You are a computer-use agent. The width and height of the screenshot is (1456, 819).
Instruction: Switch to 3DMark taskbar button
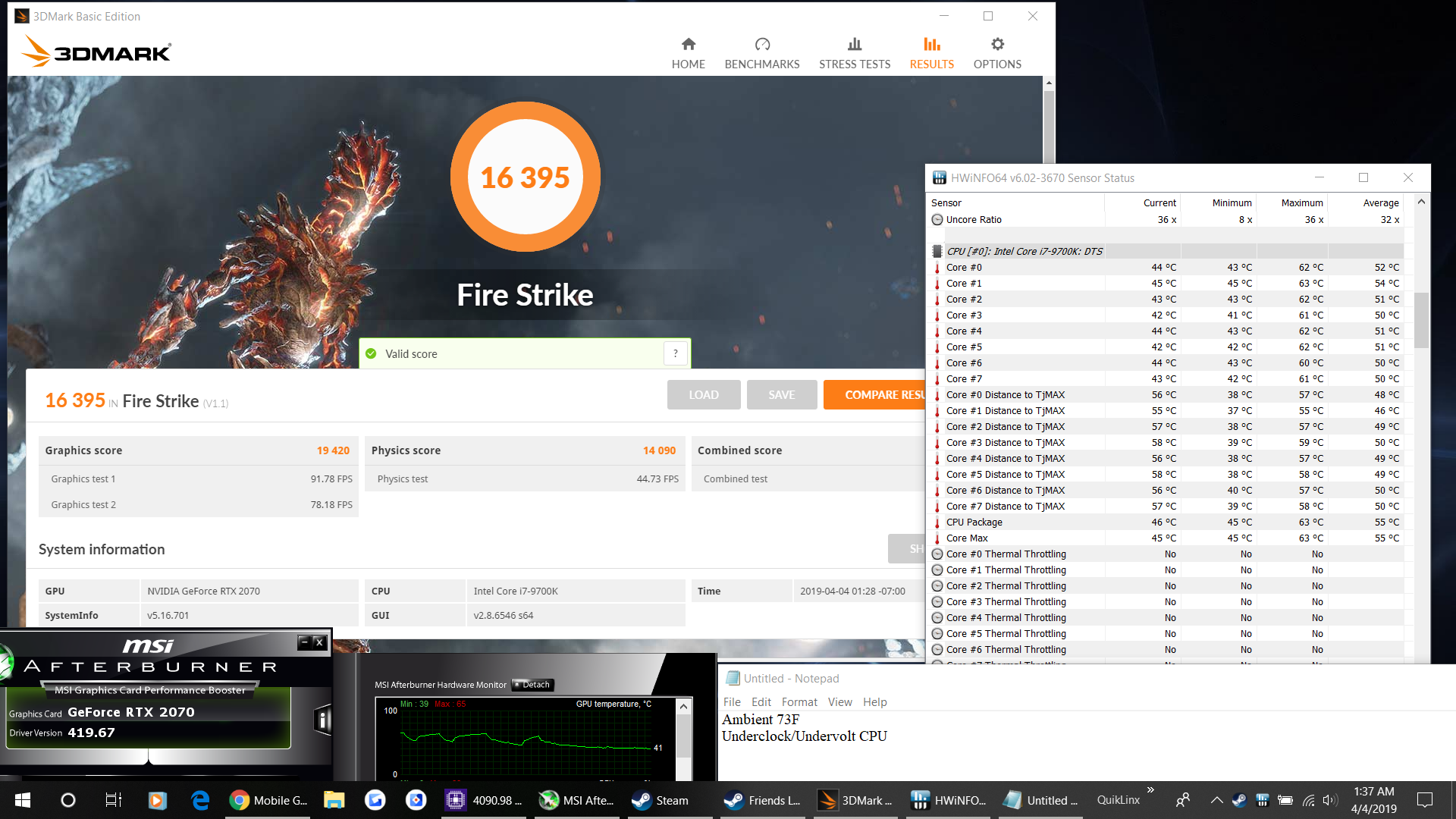coord(855,800)
